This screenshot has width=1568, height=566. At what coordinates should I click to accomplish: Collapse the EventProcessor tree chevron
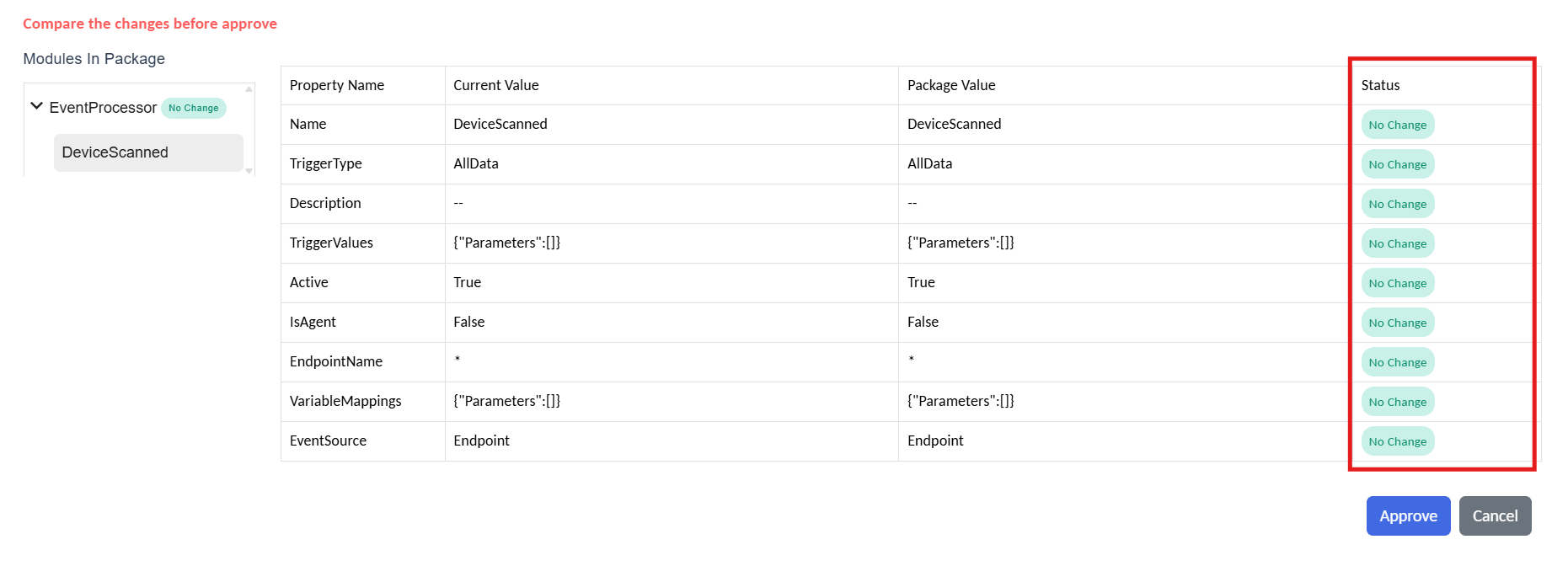coord(36,106)
